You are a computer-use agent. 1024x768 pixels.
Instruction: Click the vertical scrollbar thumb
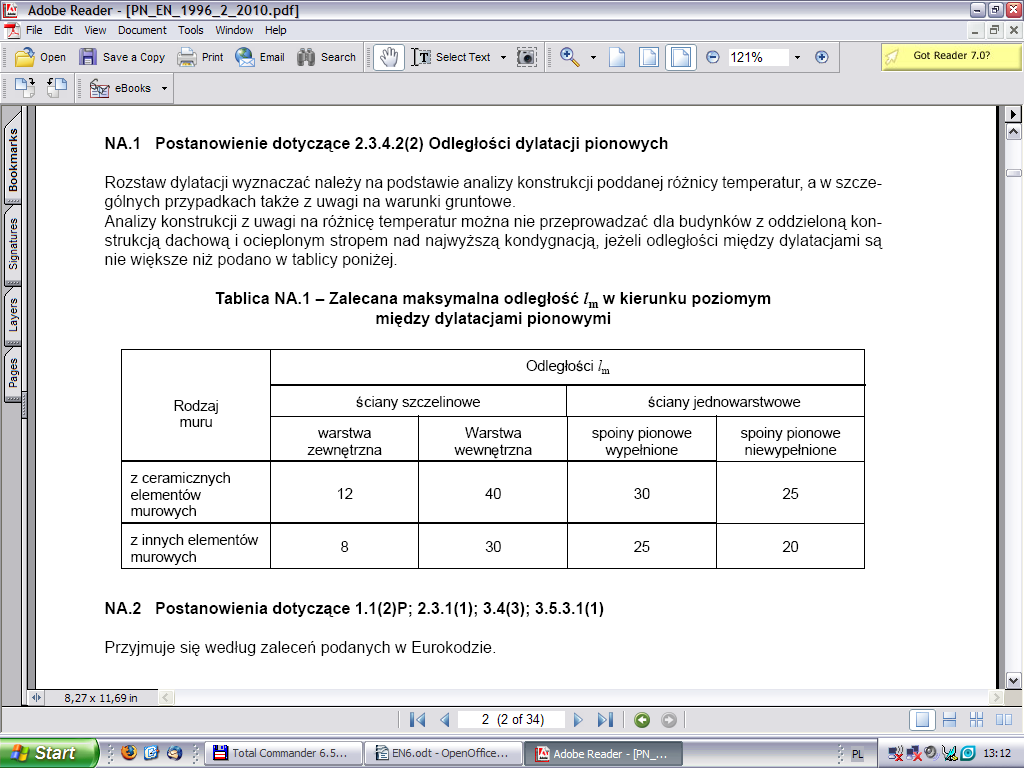[x=1014, y=173]
